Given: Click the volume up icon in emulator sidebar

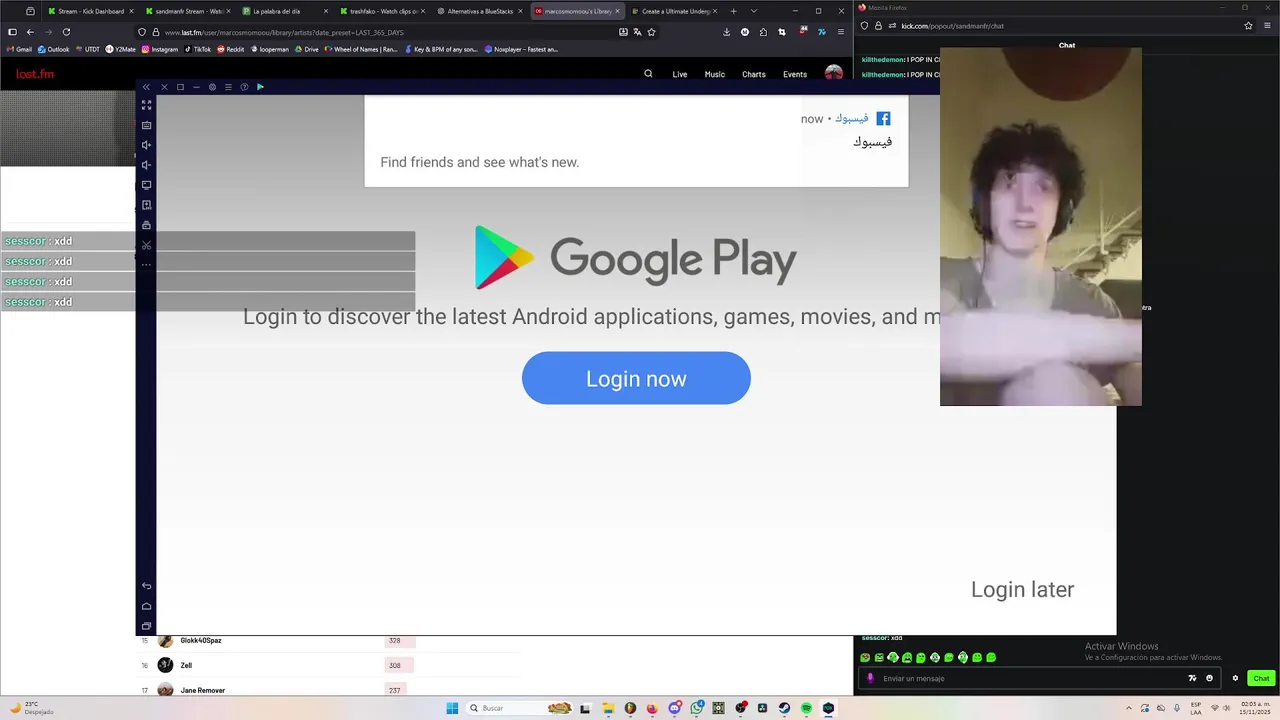Looking at the screenshot, I should coord(146,145).
